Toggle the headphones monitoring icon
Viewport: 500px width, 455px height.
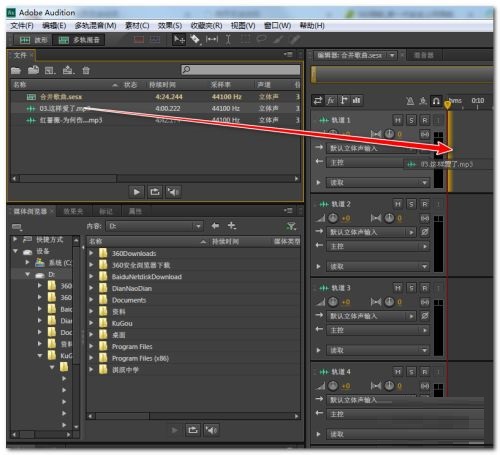436,101
